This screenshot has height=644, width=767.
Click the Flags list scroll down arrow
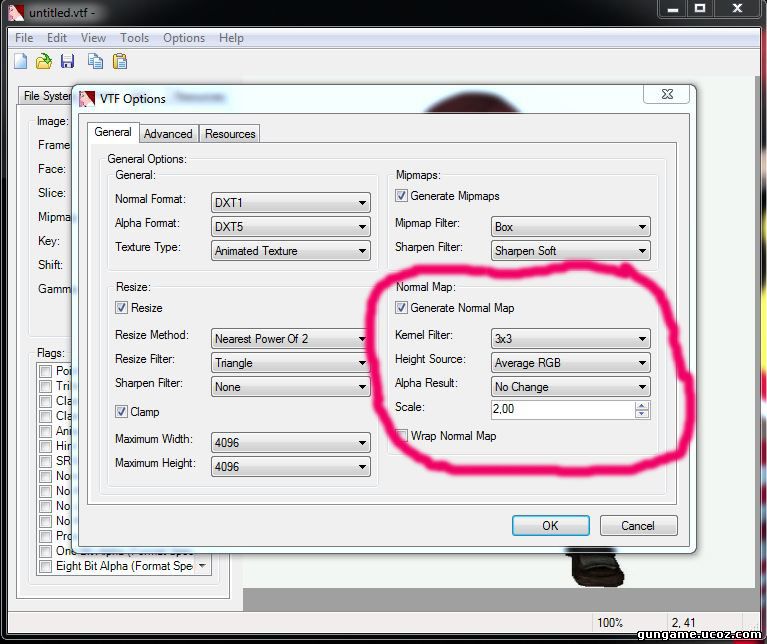click(x=203, y=566)
